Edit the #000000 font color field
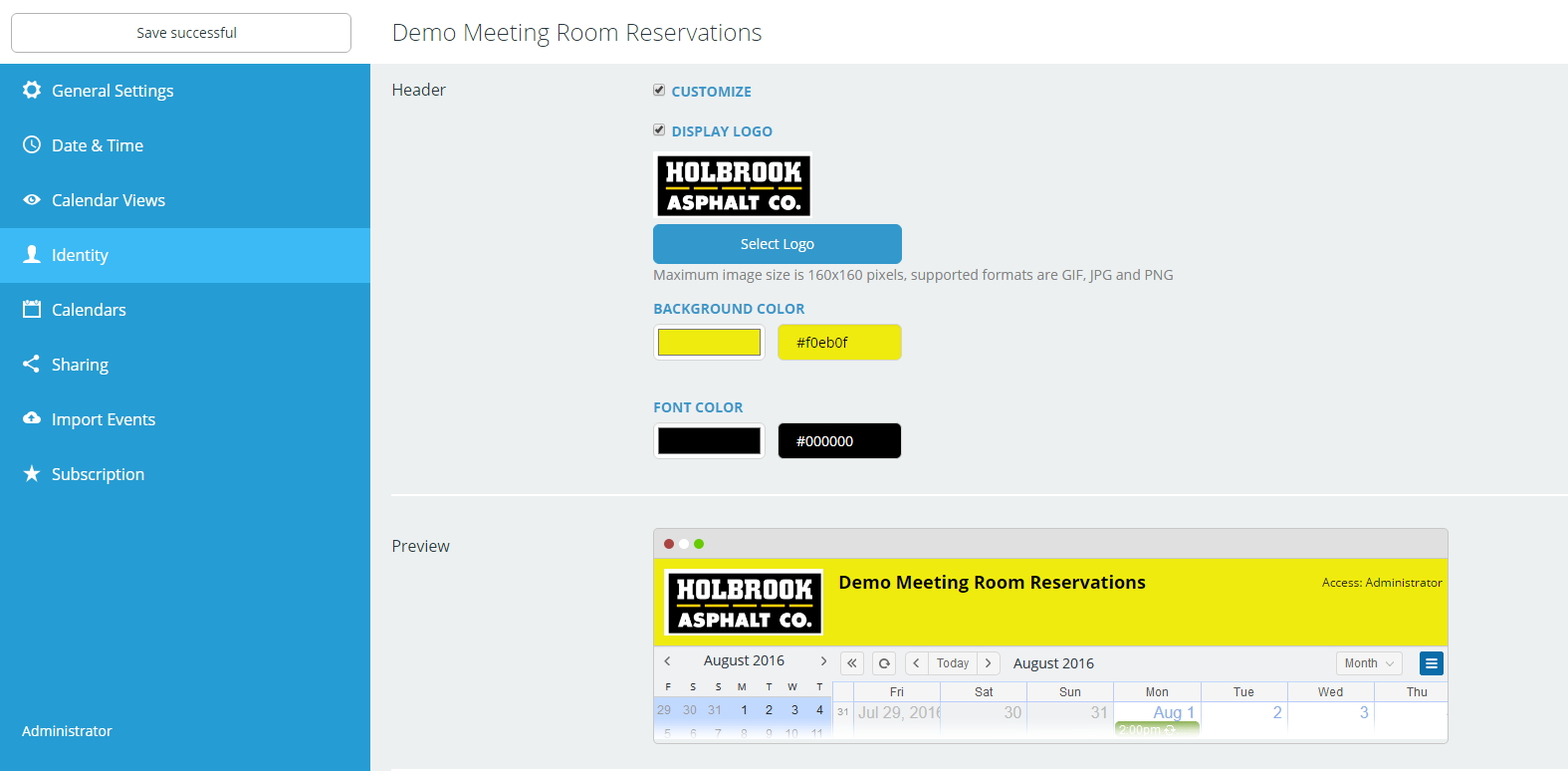This screenshot has height=771, width=1568. (x=839, y=441)
